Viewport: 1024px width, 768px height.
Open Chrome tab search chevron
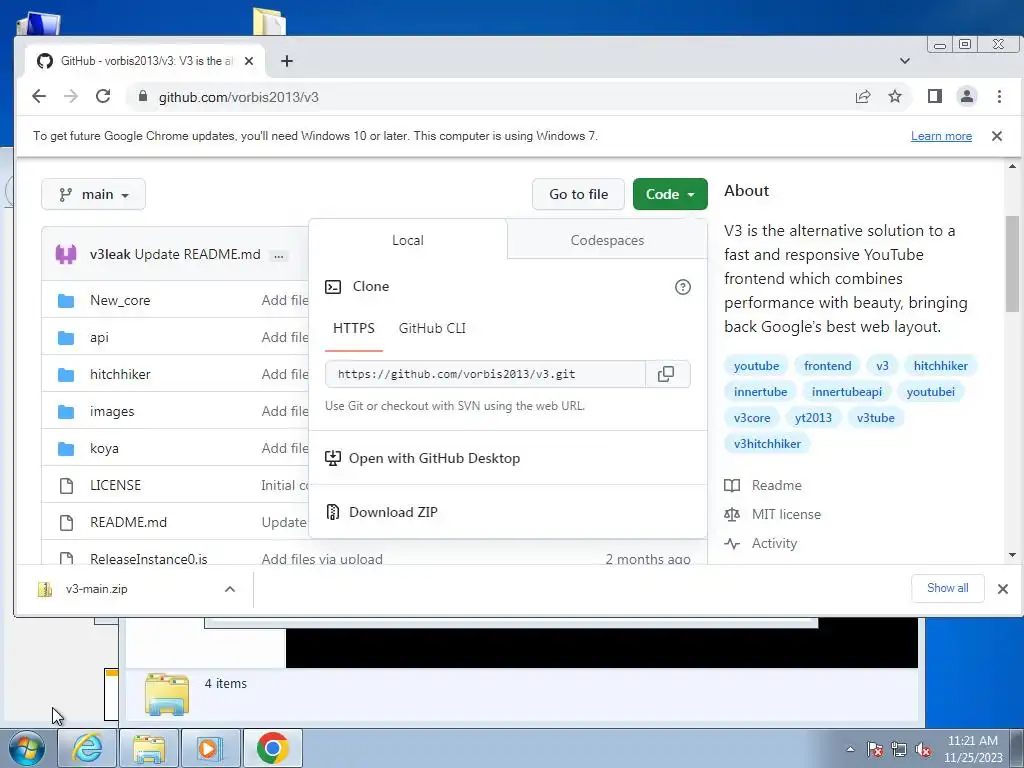[x=904, y=61]
